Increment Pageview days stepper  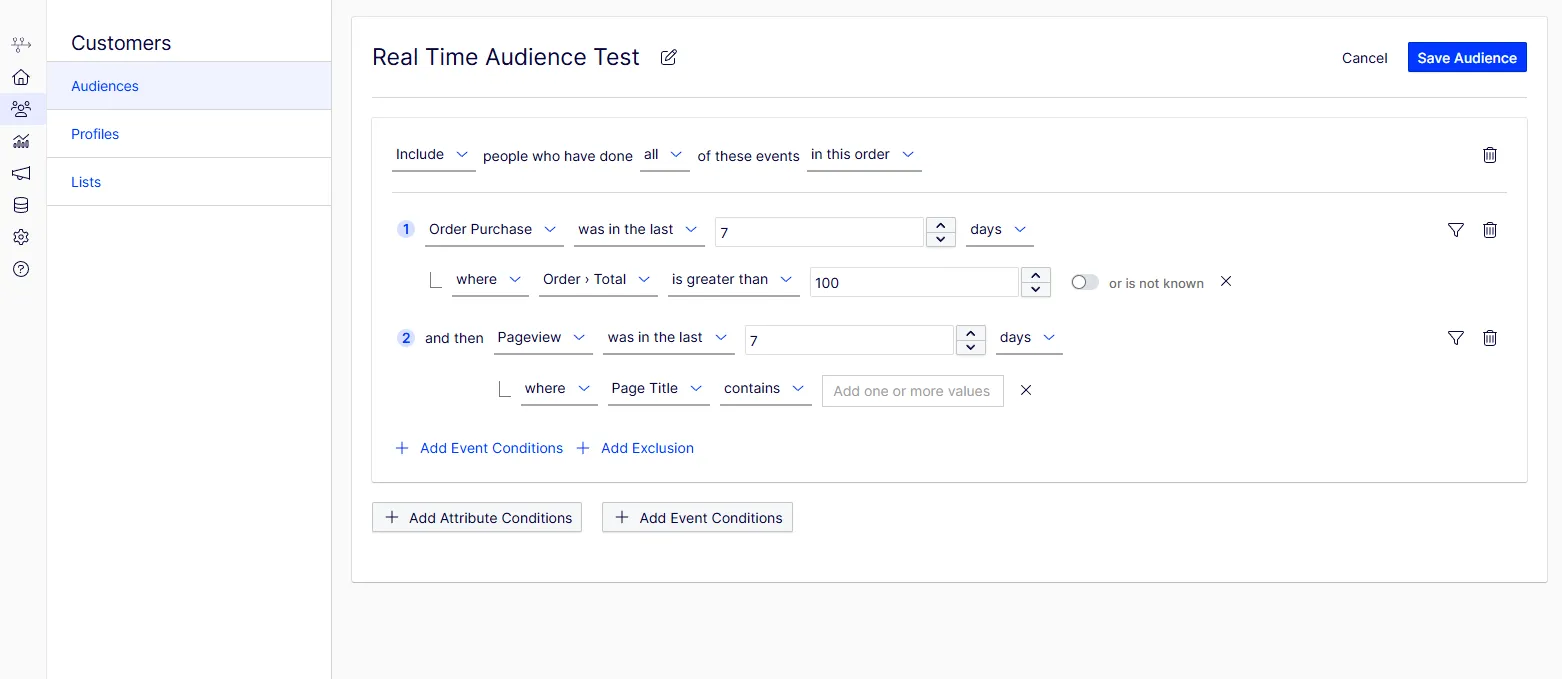(971, 333)
